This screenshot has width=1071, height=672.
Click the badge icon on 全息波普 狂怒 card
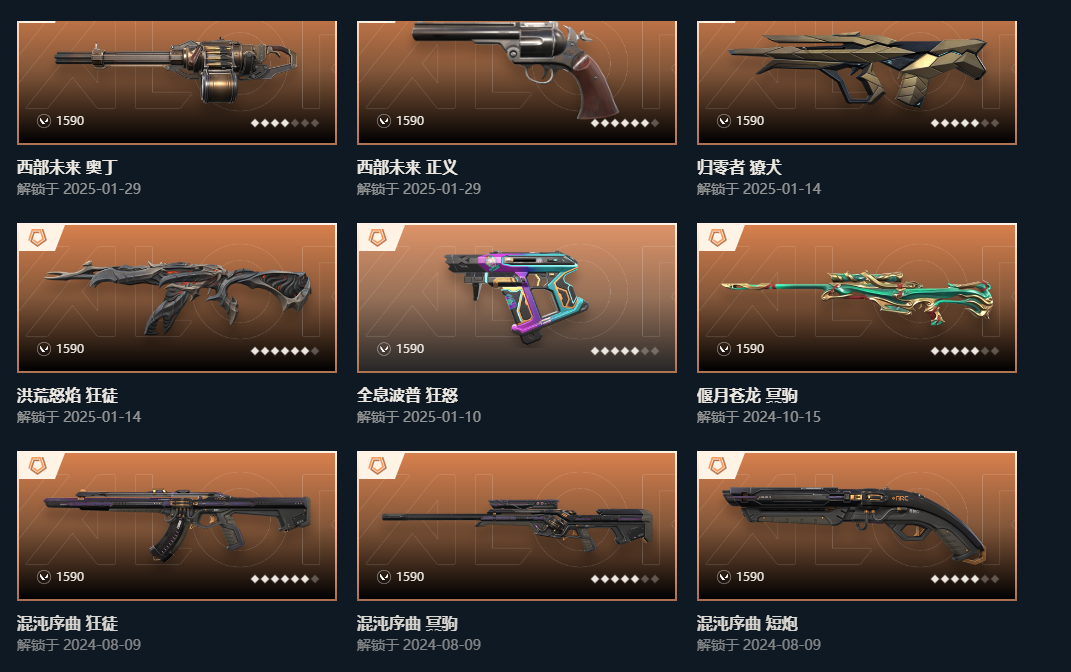click(x=378, y=238)
